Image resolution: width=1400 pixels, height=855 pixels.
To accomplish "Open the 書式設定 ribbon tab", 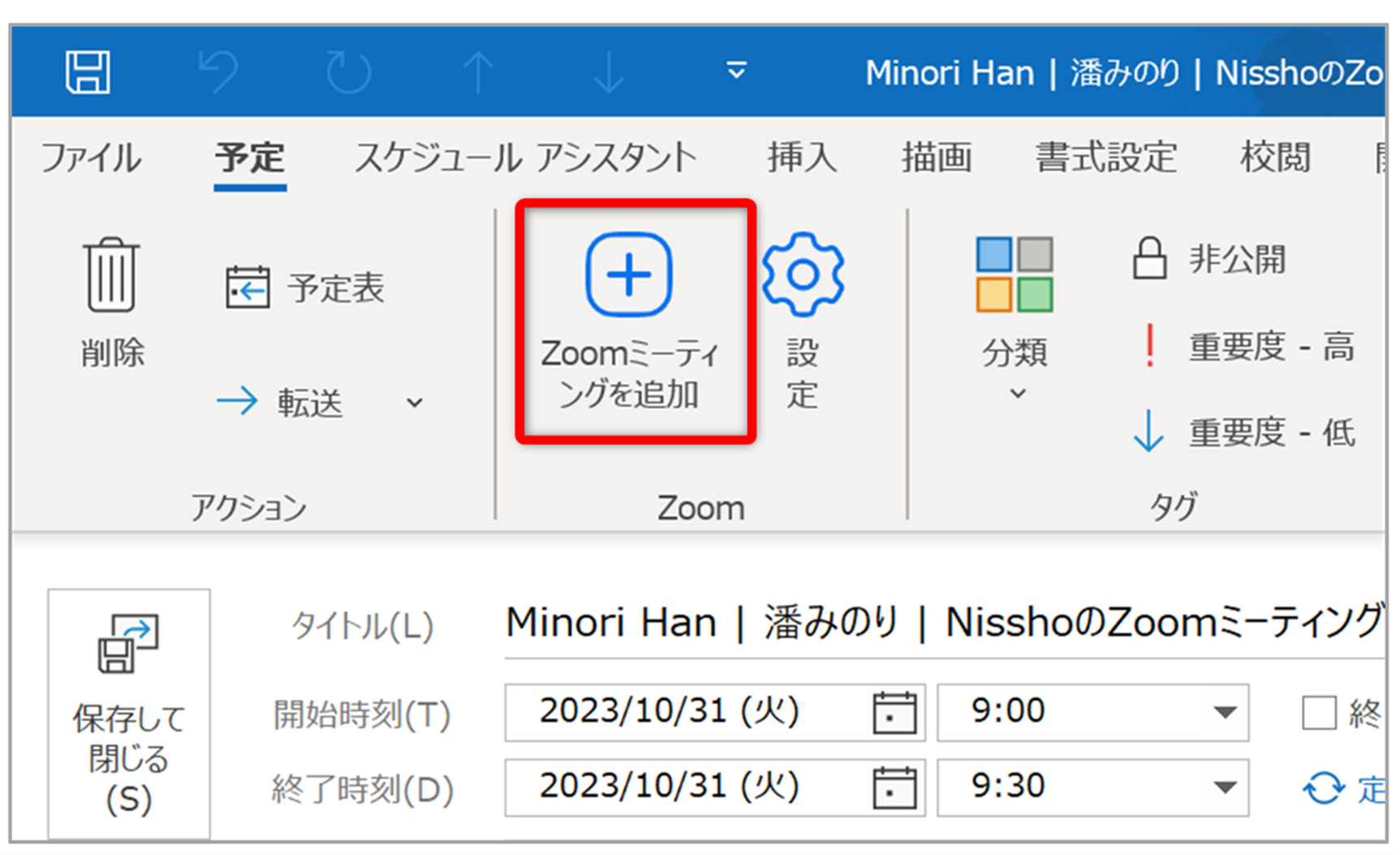I will pyautogui.click(x=1105, y=157).
